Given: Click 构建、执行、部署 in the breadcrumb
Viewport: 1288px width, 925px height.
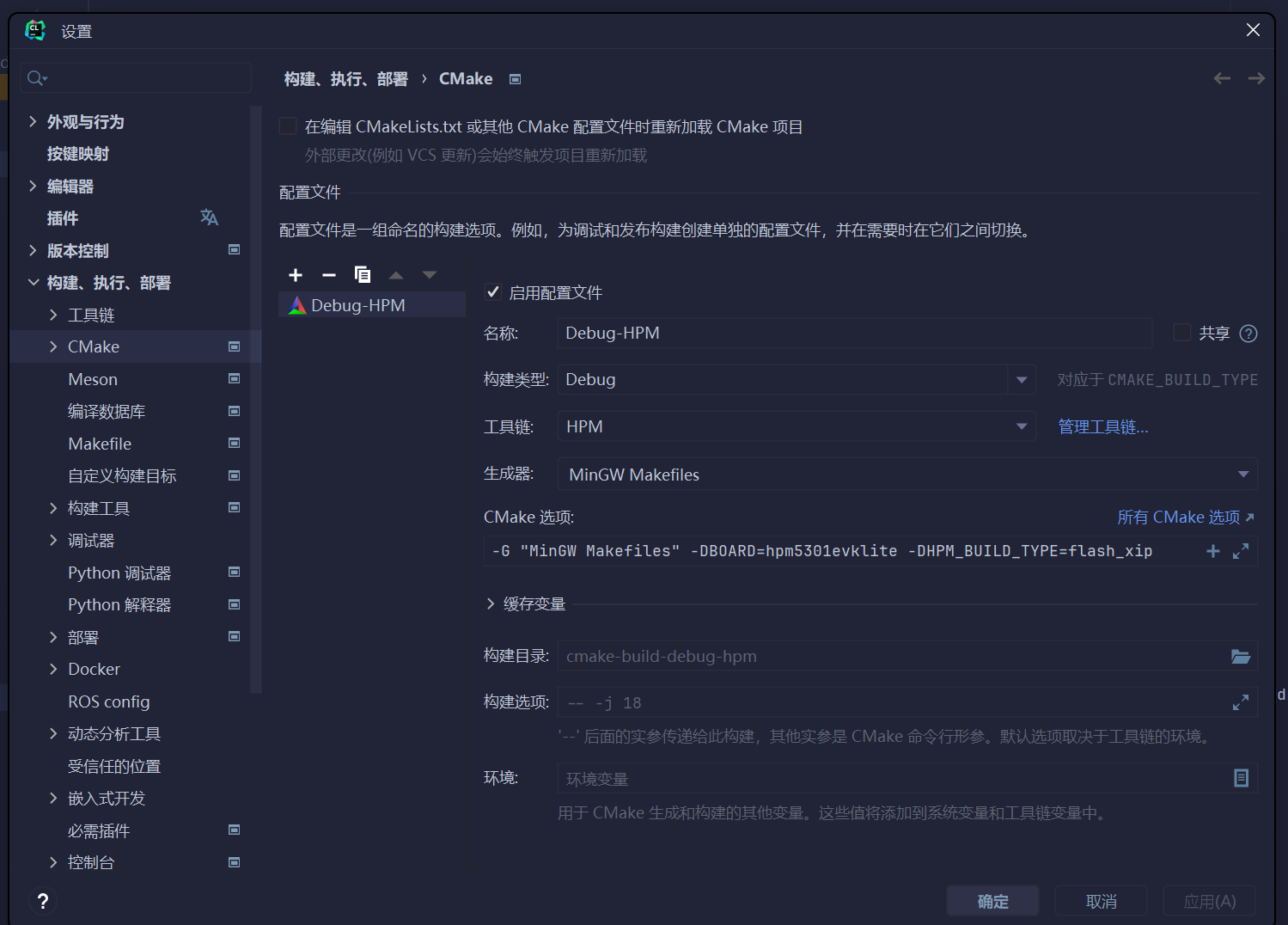Looking at the screenshot, I should (346, 79).
